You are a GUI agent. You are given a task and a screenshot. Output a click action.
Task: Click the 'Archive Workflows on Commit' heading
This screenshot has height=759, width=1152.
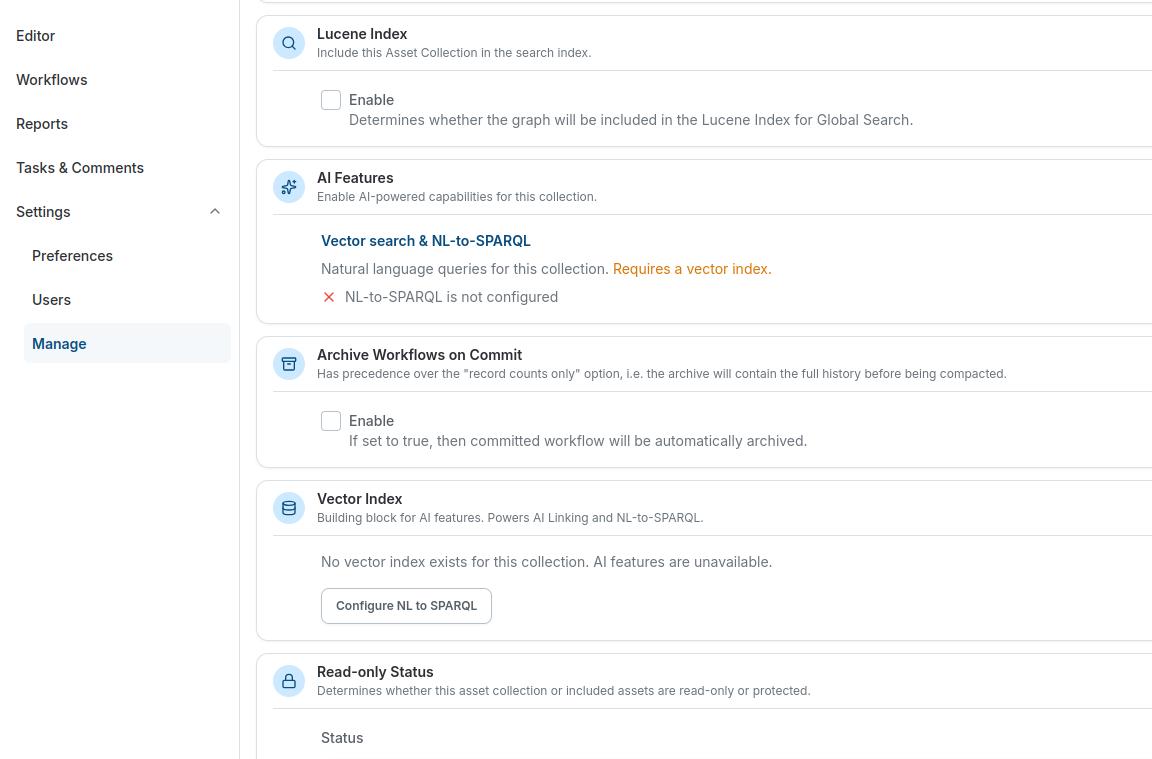[x=420, y=355]
